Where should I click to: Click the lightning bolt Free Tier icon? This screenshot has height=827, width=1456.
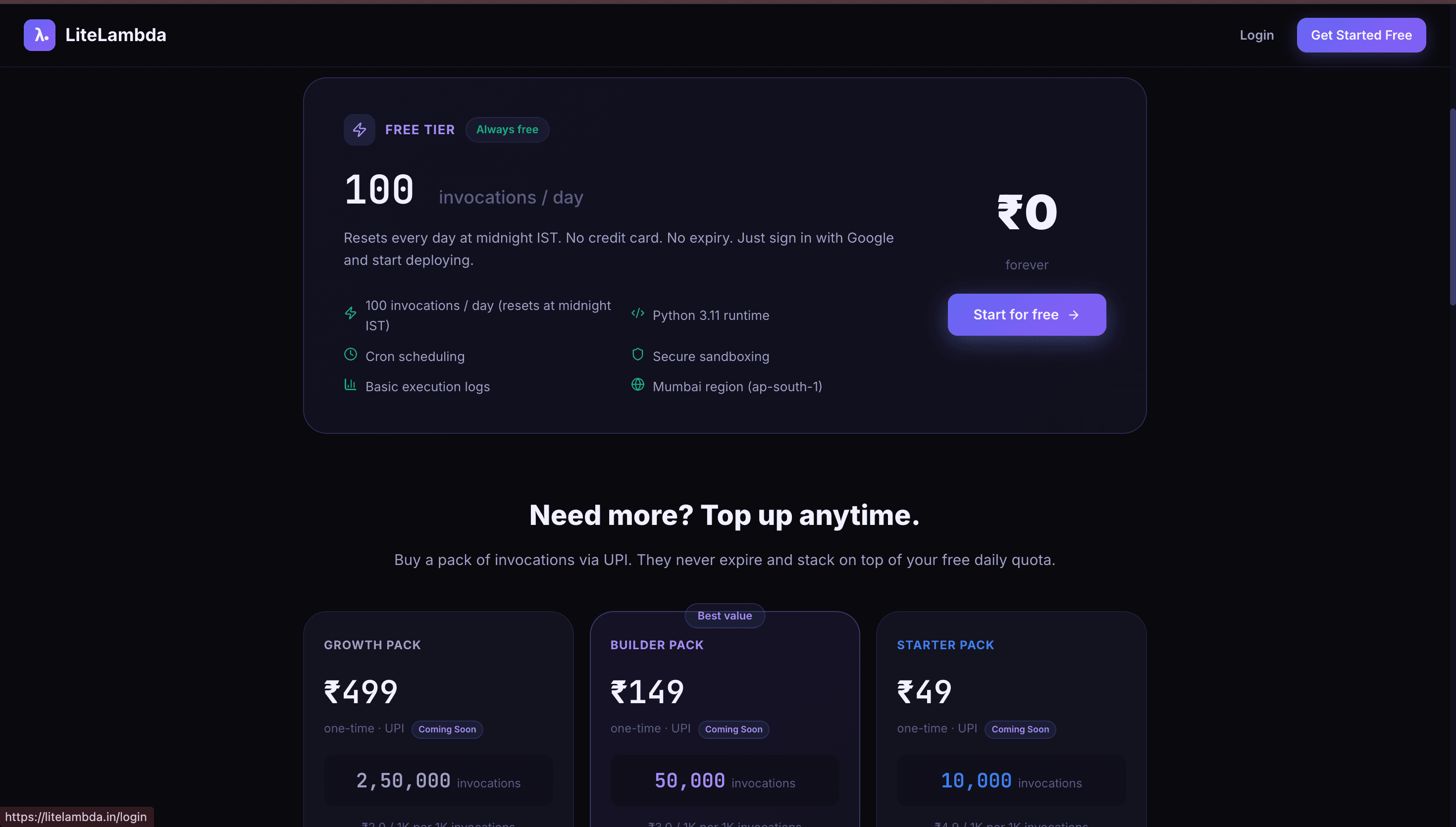(360, 130)
